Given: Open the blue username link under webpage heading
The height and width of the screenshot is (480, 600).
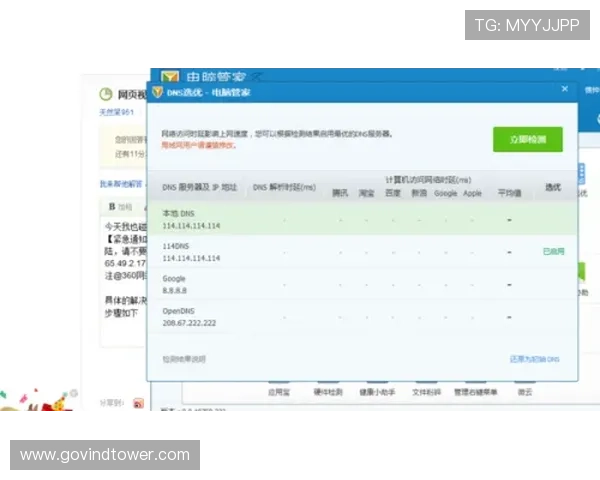Looking at the screenshot, I should coord(116,112).
